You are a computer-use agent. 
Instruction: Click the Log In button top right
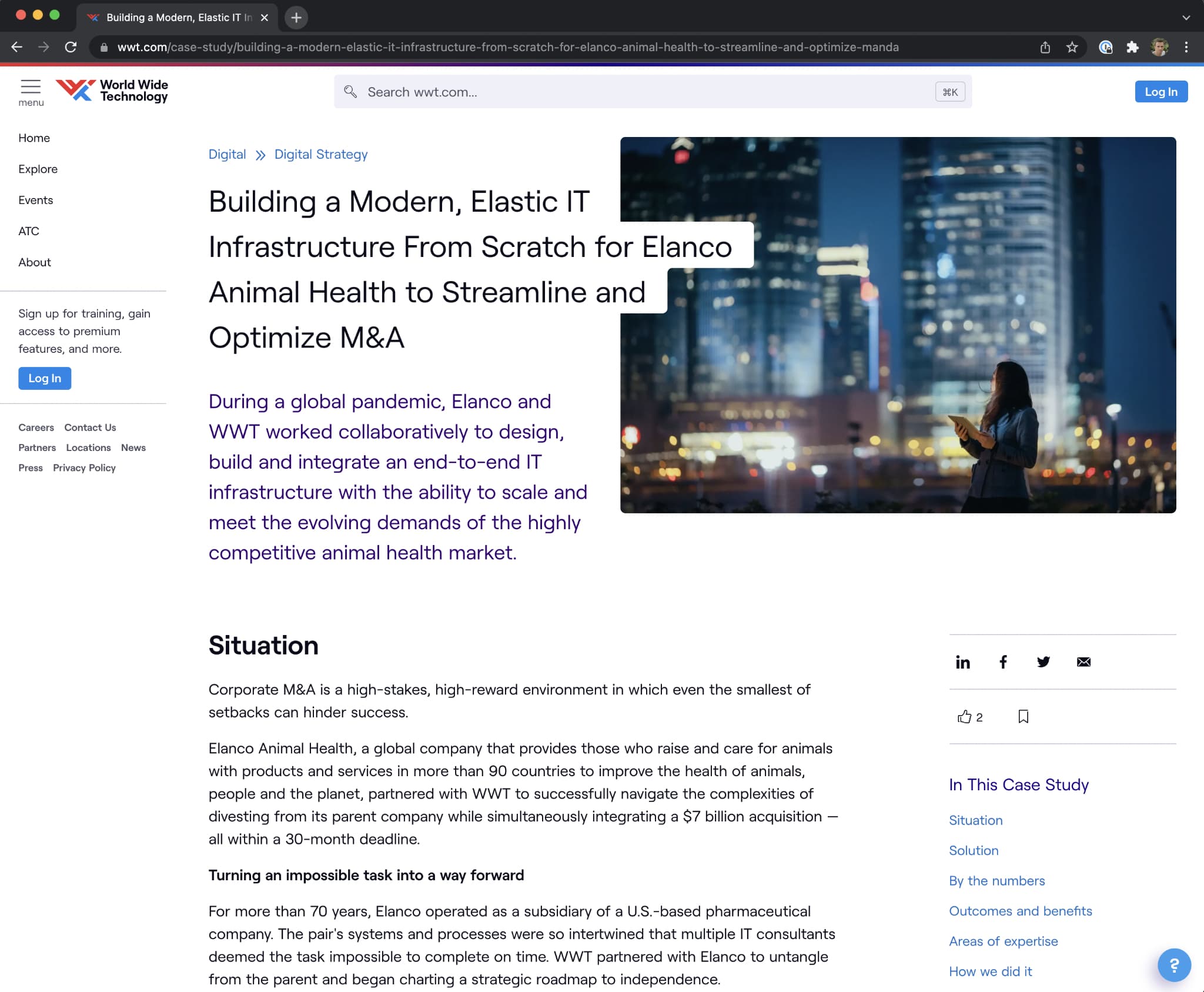pyautogui.click(x=1160, y=92)
